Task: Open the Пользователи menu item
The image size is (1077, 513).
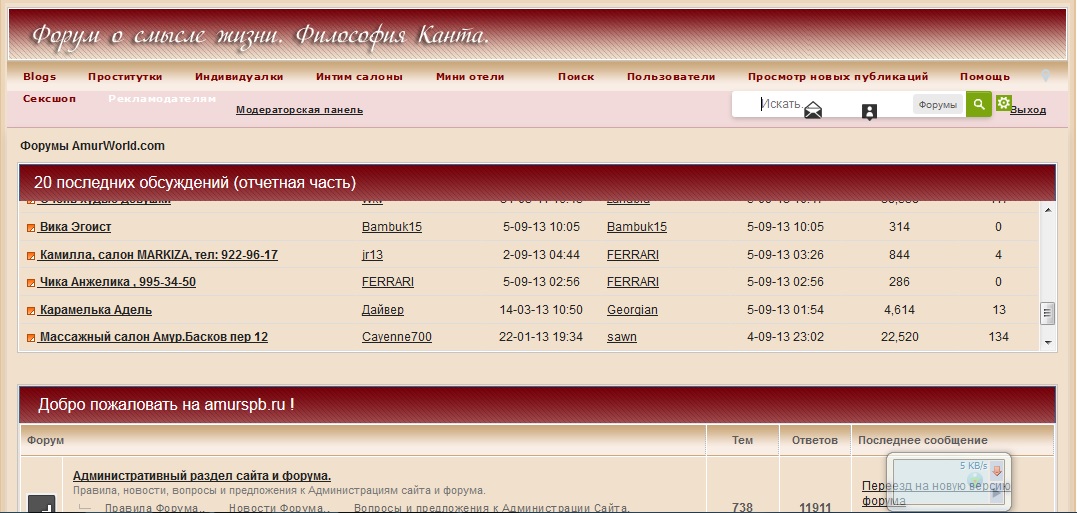Action: coord(670,76)
